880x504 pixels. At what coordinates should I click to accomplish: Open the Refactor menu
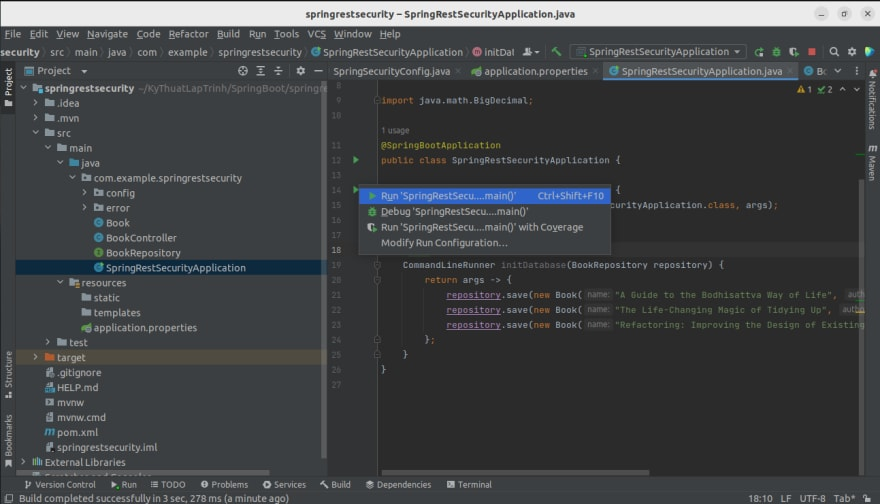[x=188, y=34]
